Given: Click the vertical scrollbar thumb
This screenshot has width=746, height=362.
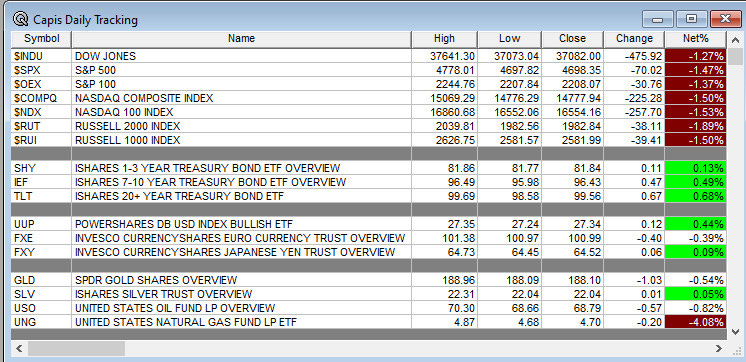Looking at the screenshot, I should point(736,57).
